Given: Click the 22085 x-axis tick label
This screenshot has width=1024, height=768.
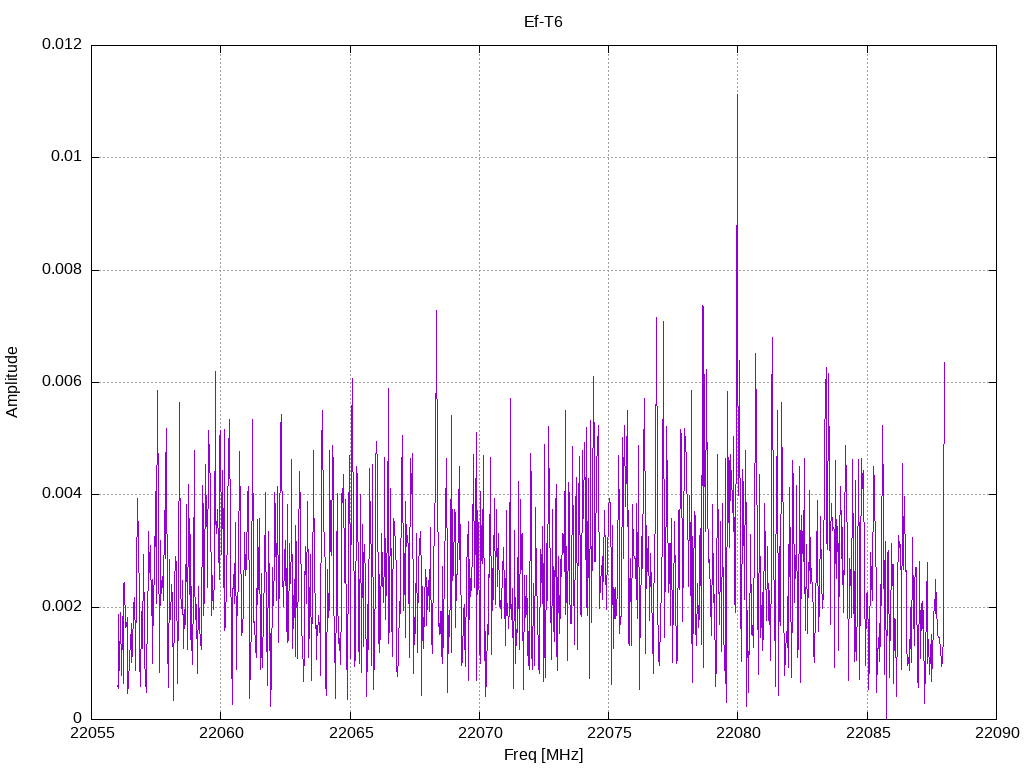Looking at the screenshot, I should (x=867, y=733).
